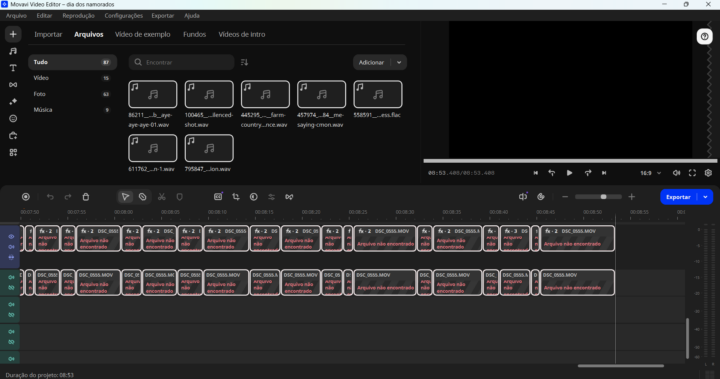This screenshot has width=720, height=379.
Task: Redo action with redo arrow
Action: pos(68,197)
